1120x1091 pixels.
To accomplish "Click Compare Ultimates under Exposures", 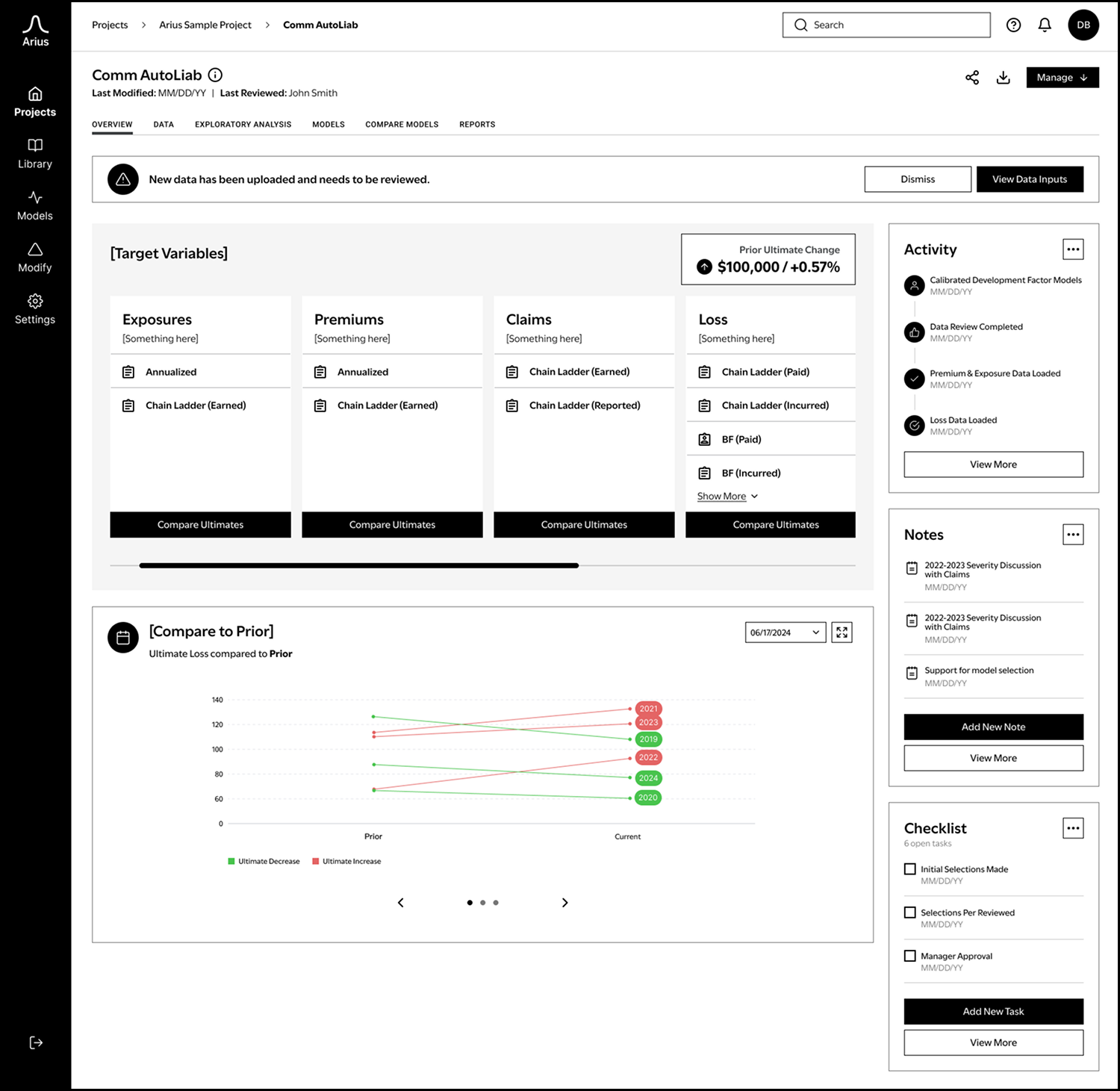I will click(200, 525).
